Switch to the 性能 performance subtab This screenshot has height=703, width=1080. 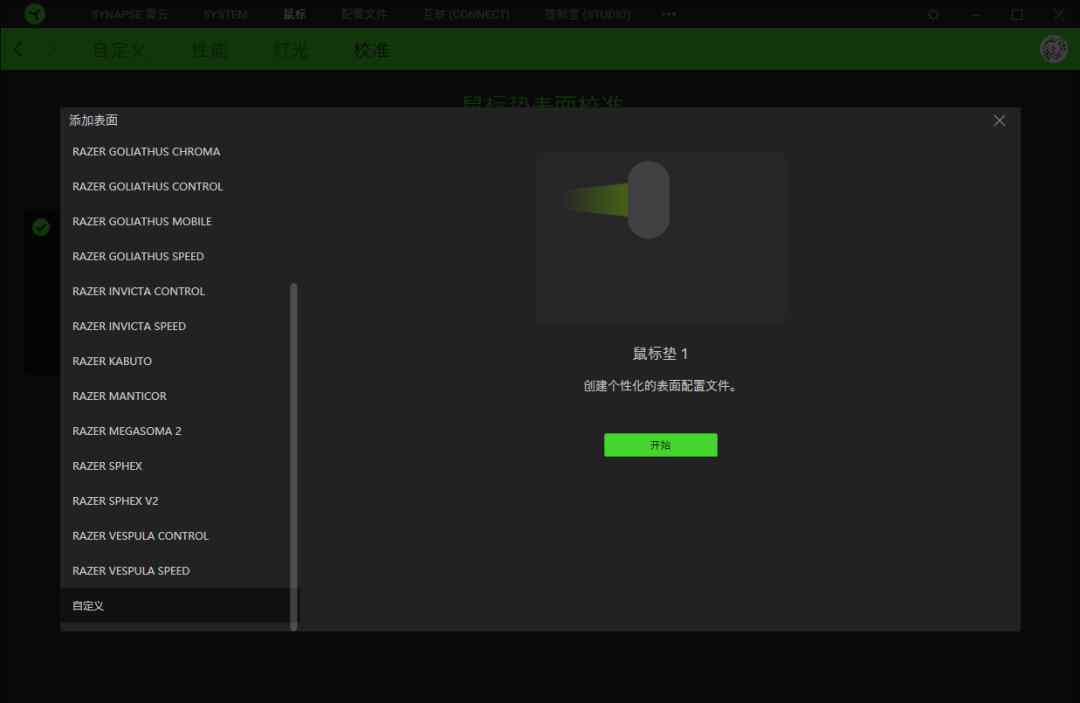click(x=209, y=50)
